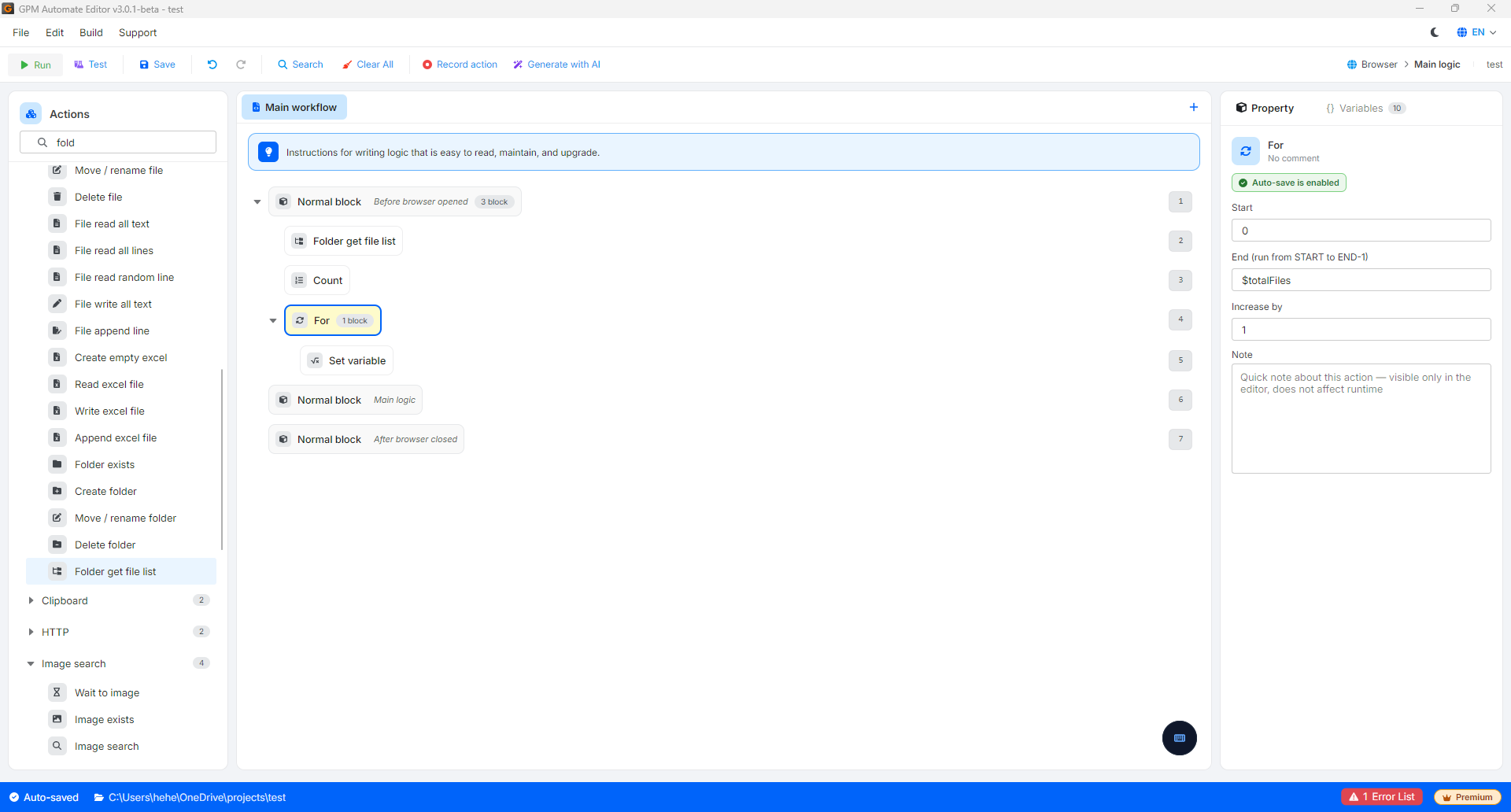1511x812 pixels.
Task: Click the Run play icon
Action: (24, 65)
